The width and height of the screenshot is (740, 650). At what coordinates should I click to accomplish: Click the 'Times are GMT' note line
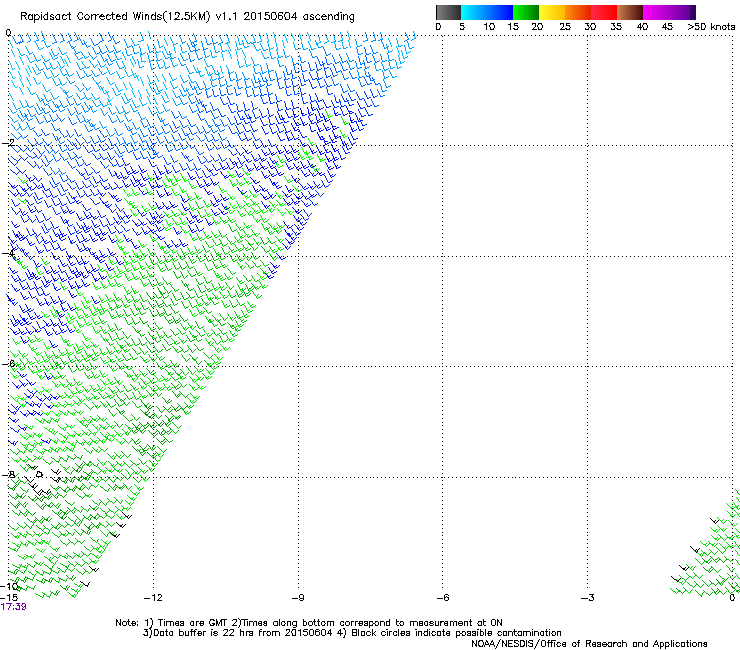(x=309, y=623)
